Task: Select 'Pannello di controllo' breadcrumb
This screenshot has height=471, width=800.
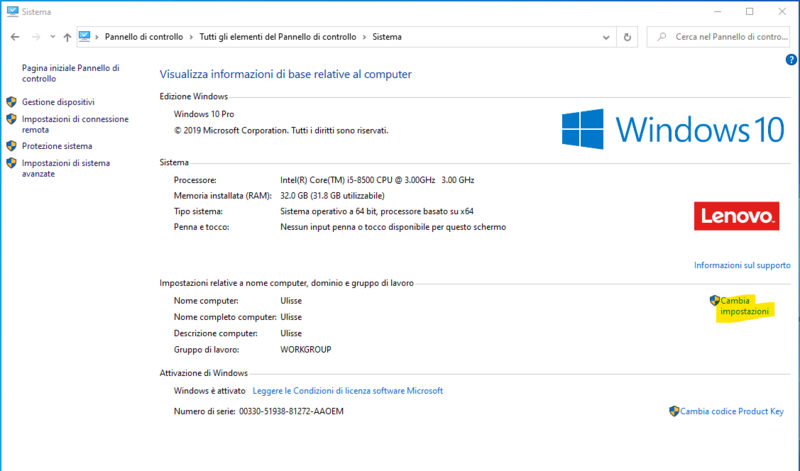Action: click(x=143, y=37)
